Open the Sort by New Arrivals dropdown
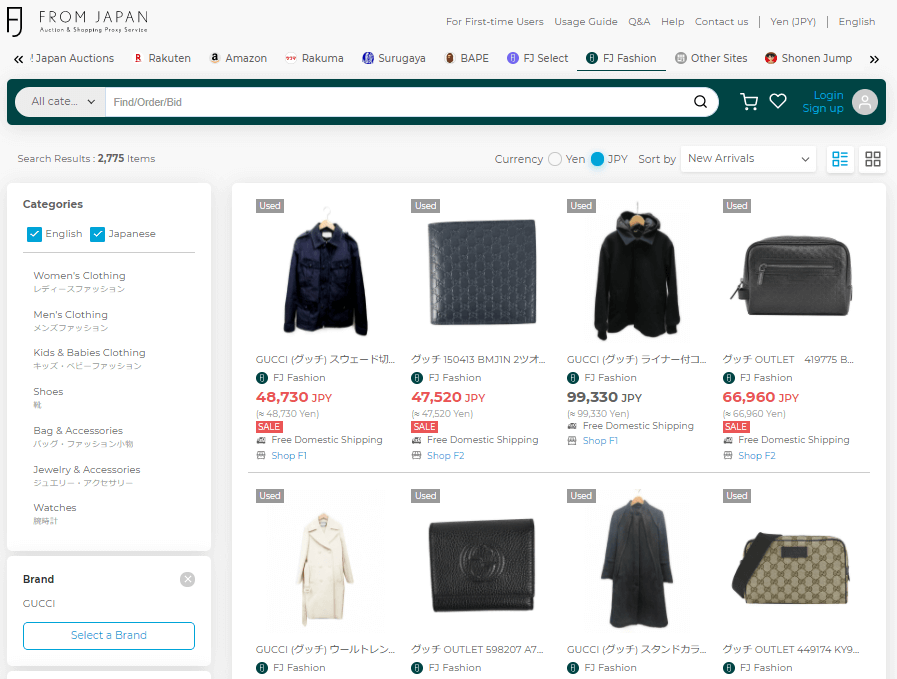Image resolution: width=897 pixels, height=679 pixels. 748,158
